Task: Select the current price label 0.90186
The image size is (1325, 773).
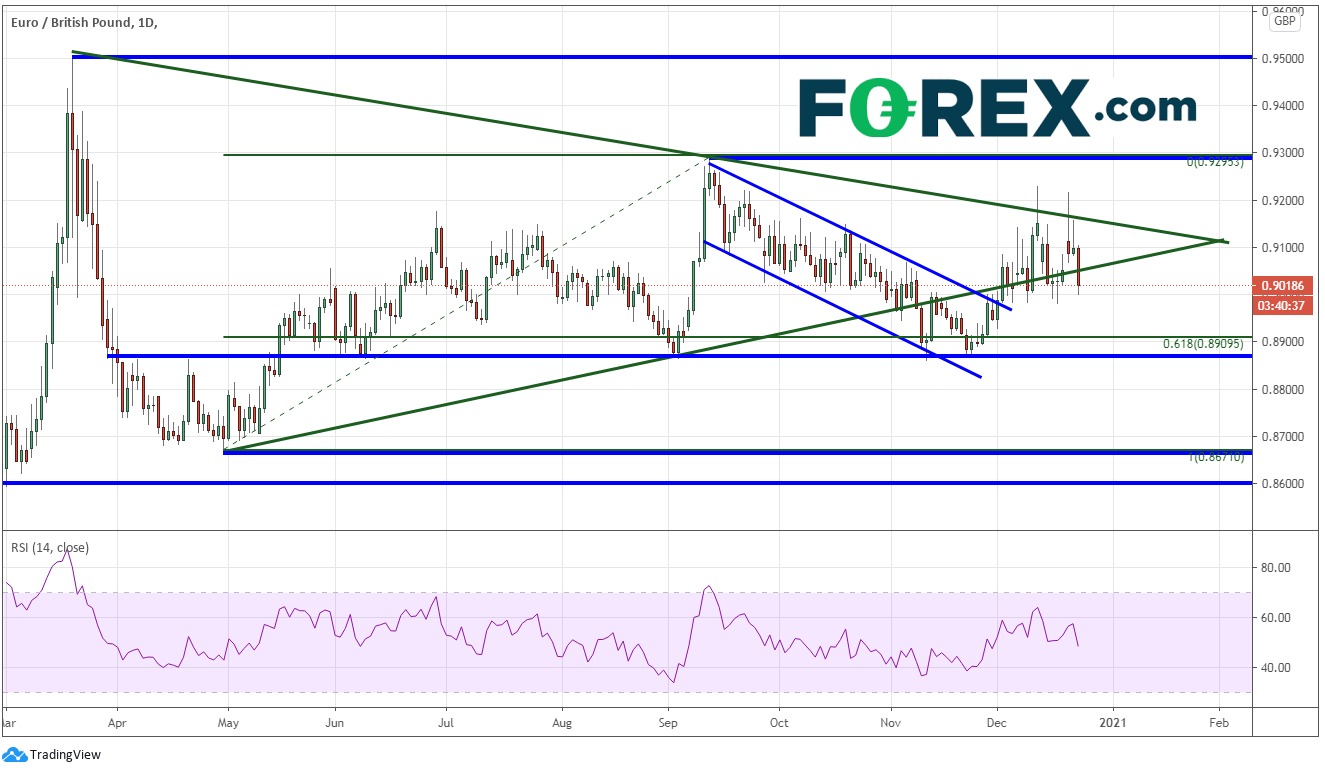Action: pyautogui.click(x=1284, y=286)
